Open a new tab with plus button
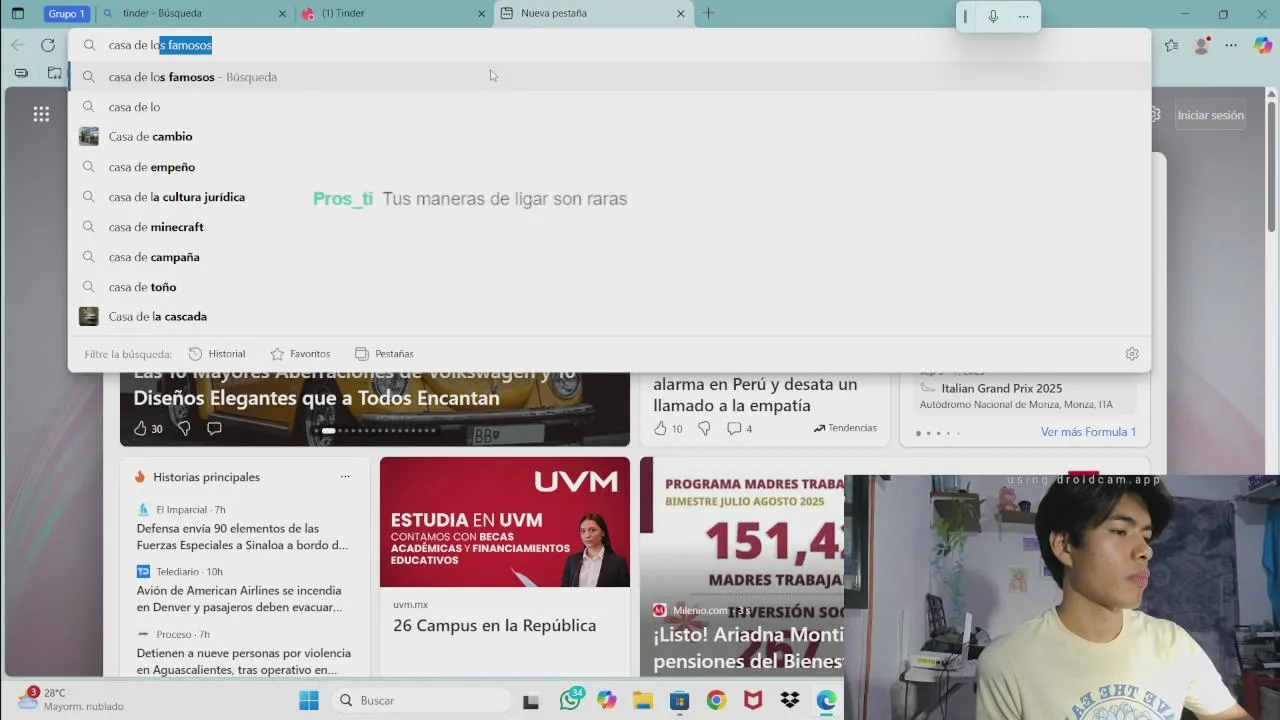 (x=708, y=14)
